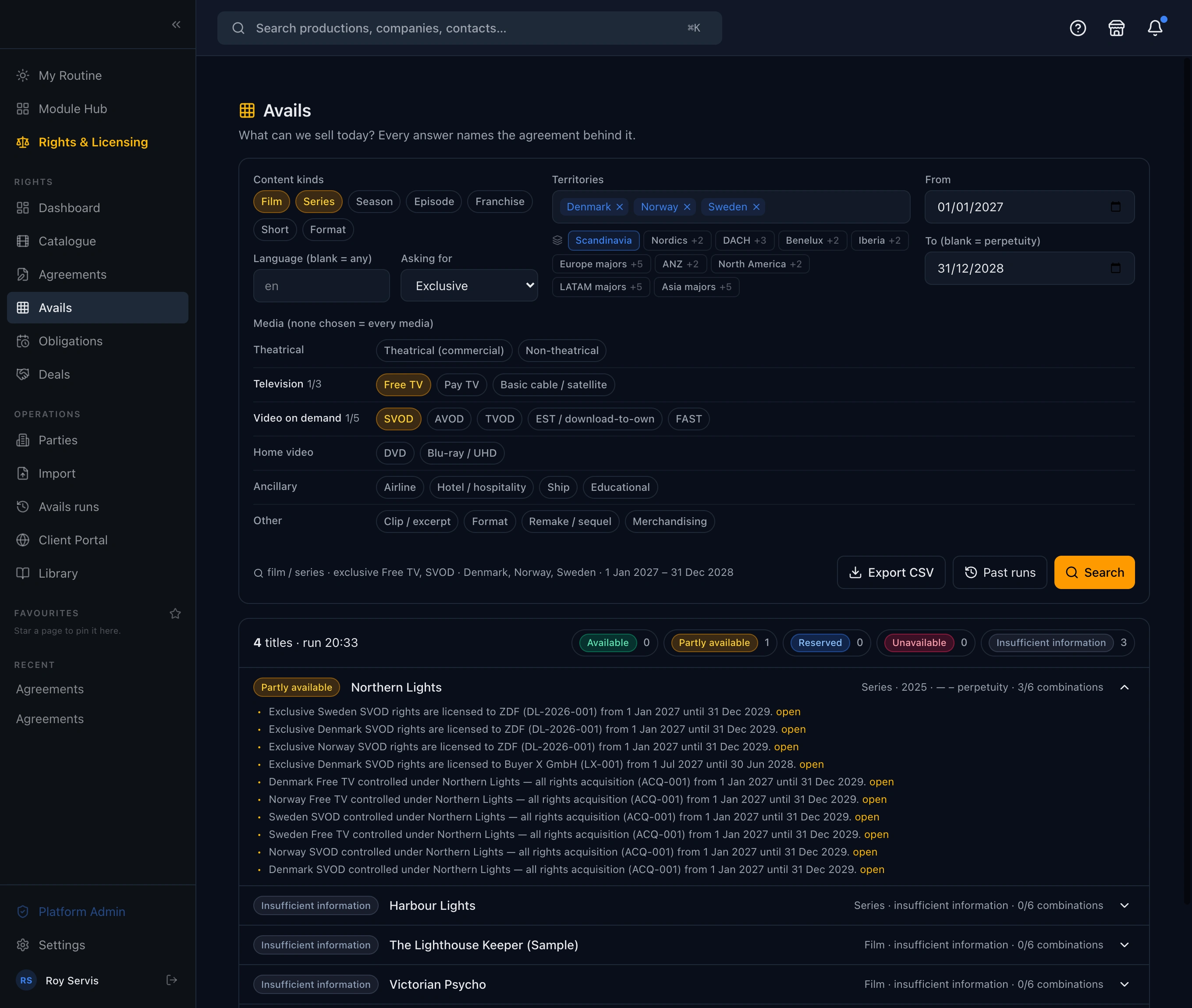Viewport: 1192px width, 1008px height.
Task: Collapse the sidebar with the double-chevron icon
Action: click(x=176, y=25)
